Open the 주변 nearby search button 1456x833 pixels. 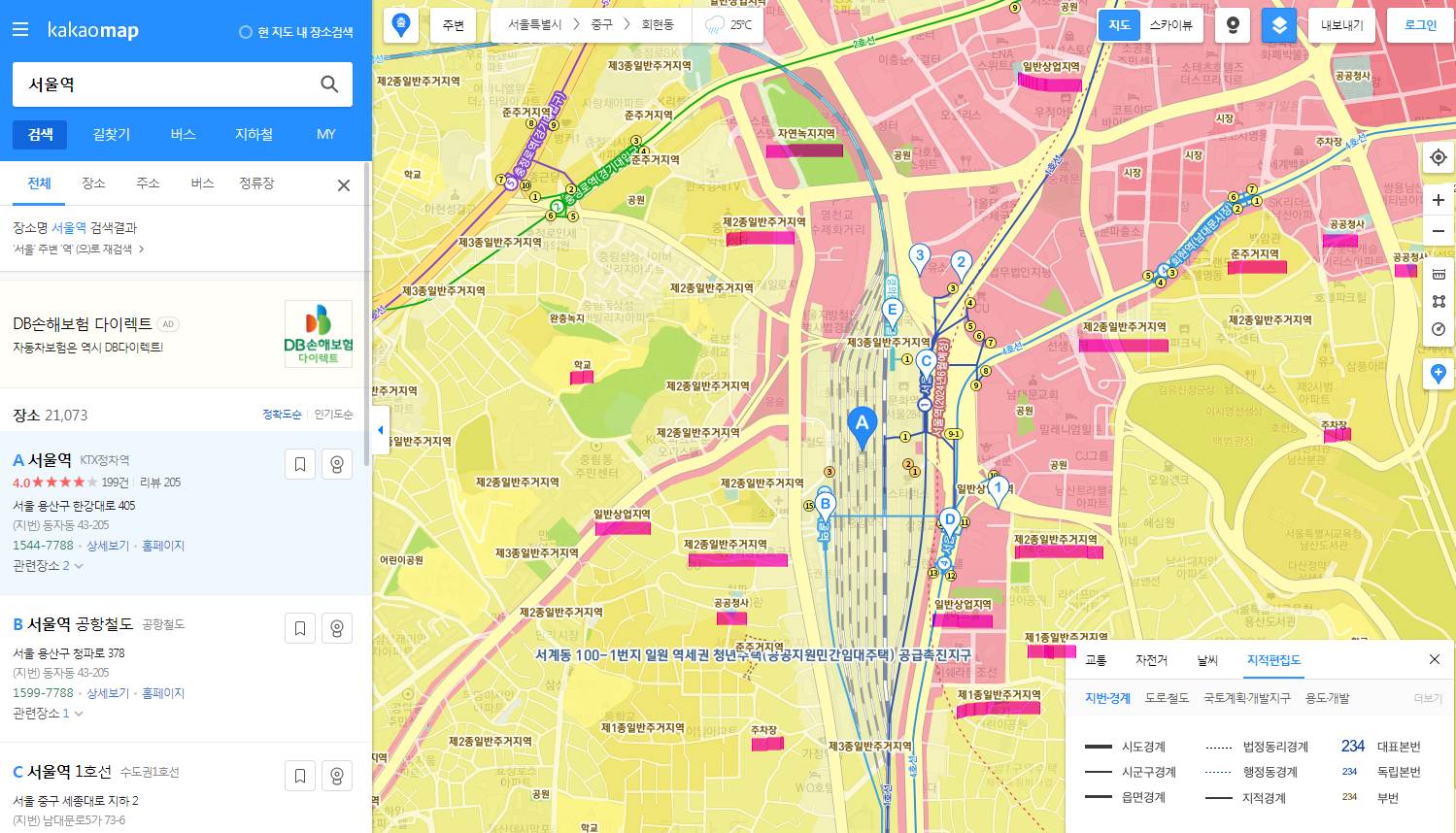coord(454,25)
